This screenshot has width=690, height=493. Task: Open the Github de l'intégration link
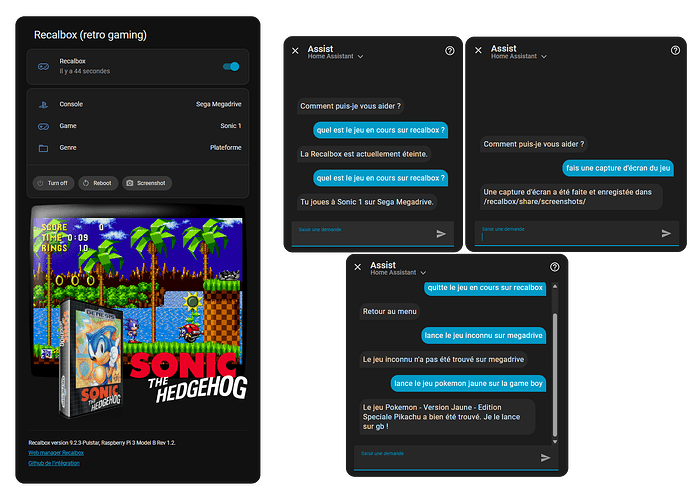coord(54,463)
